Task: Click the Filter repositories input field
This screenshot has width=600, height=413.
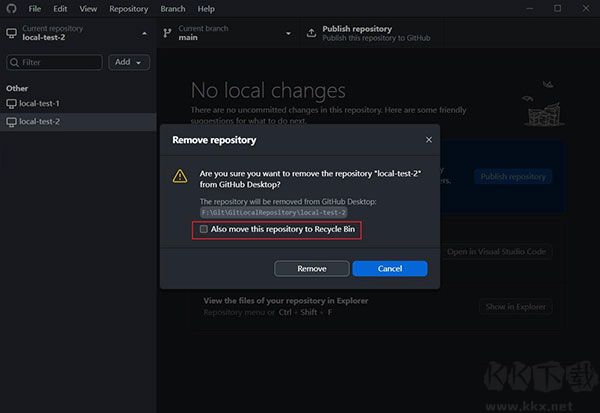Action: coord(54,62)
